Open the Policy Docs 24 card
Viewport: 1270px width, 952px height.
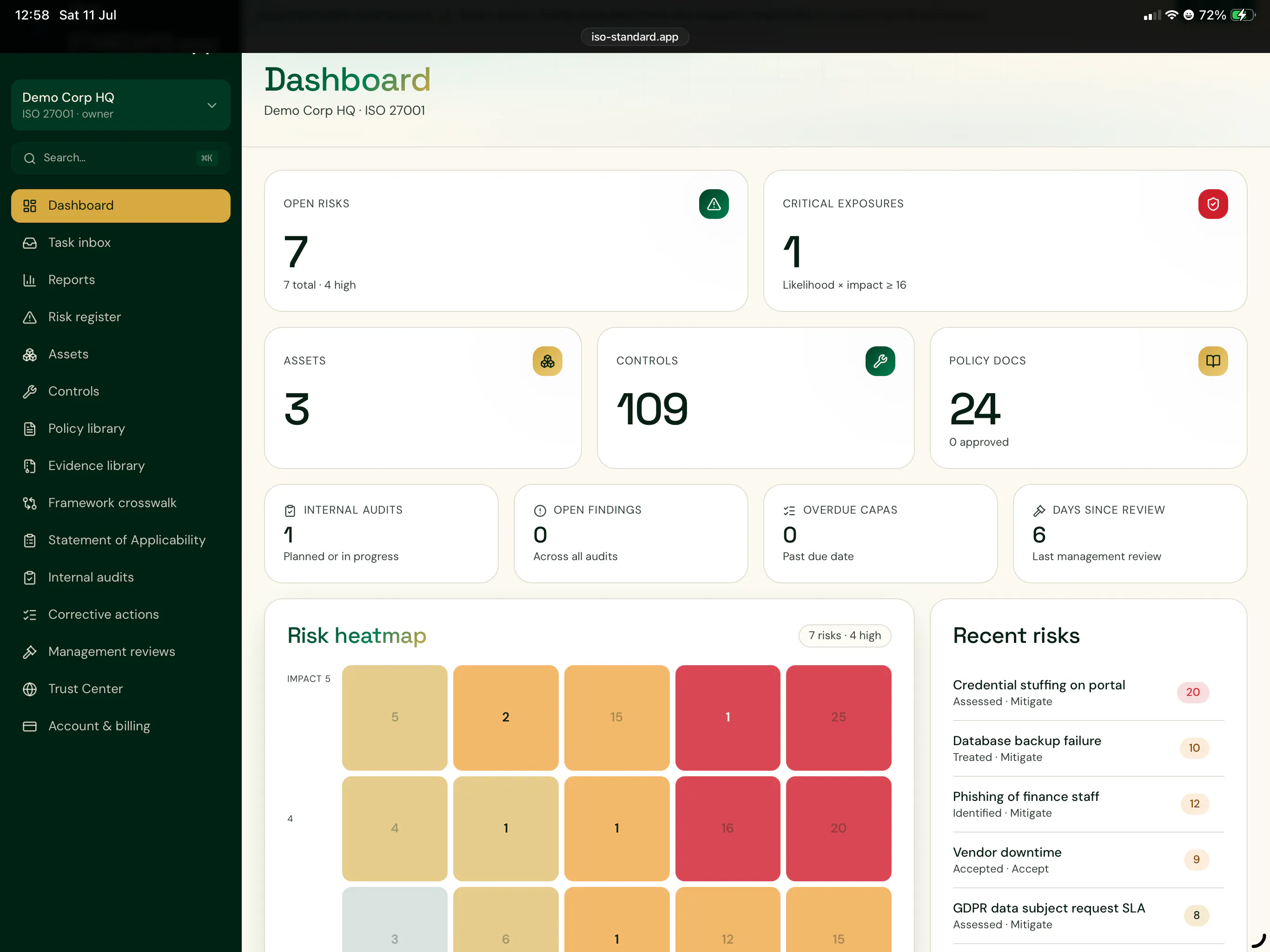tap(1088, 398)
